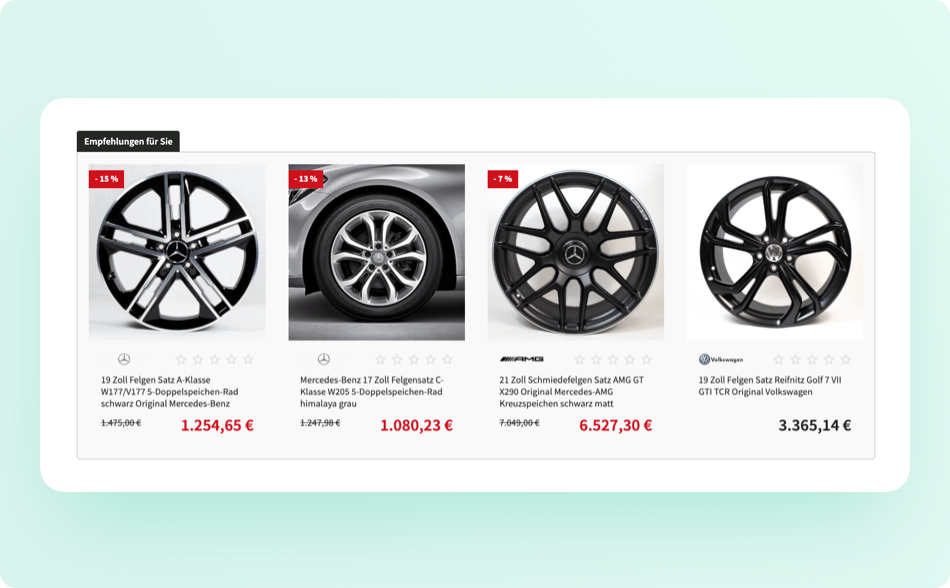Click Mercedes logo under A-Klasse wheel
Viewport: 950px width, 588px height.
124,359
